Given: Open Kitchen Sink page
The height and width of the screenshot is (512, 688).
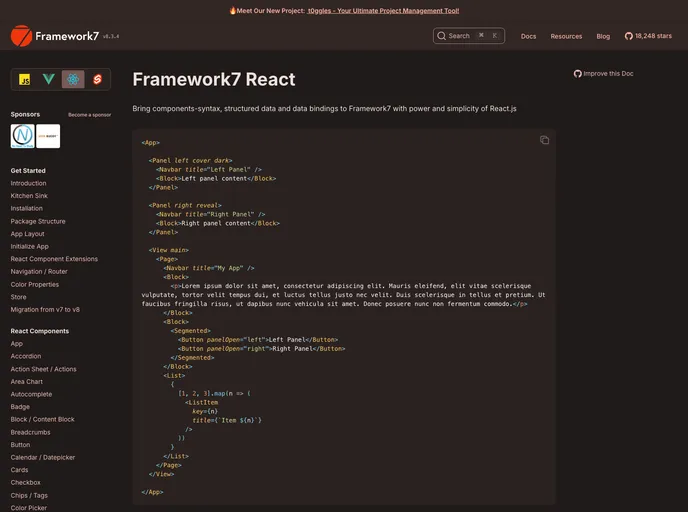Looking at the screenshot, I should (x=29, y=196).
